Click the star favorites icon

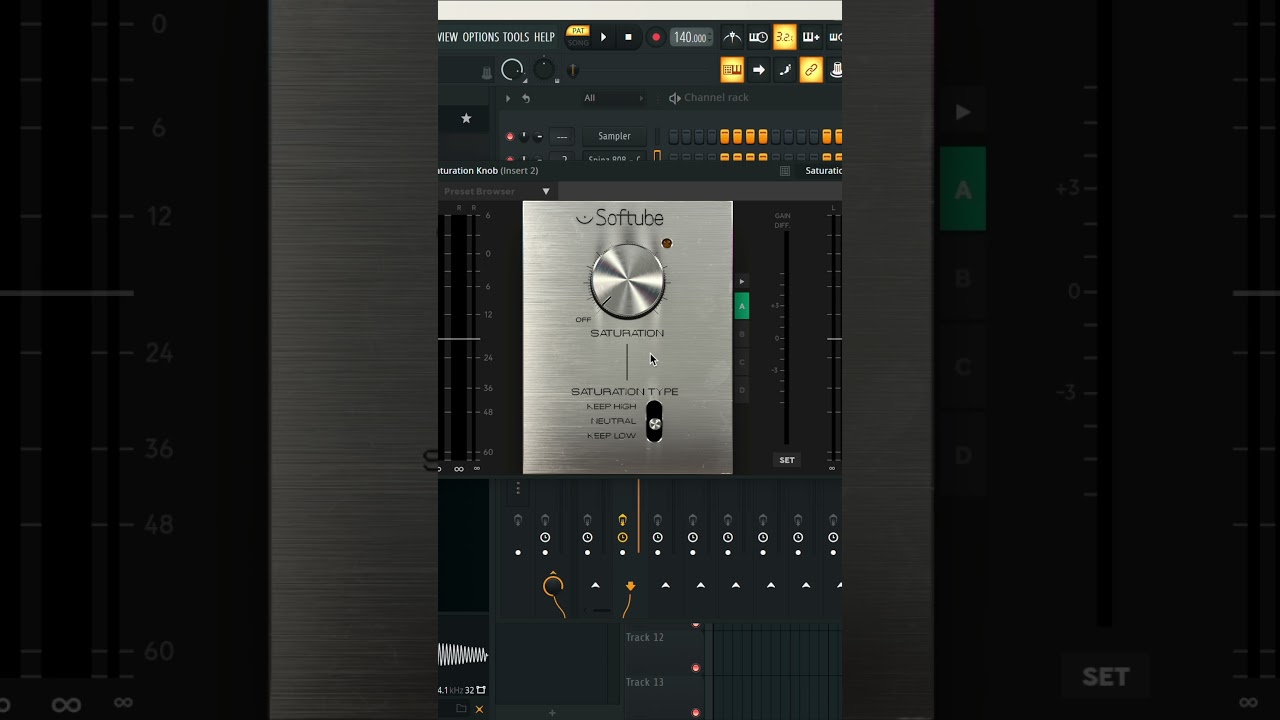(x=466, y=118)
